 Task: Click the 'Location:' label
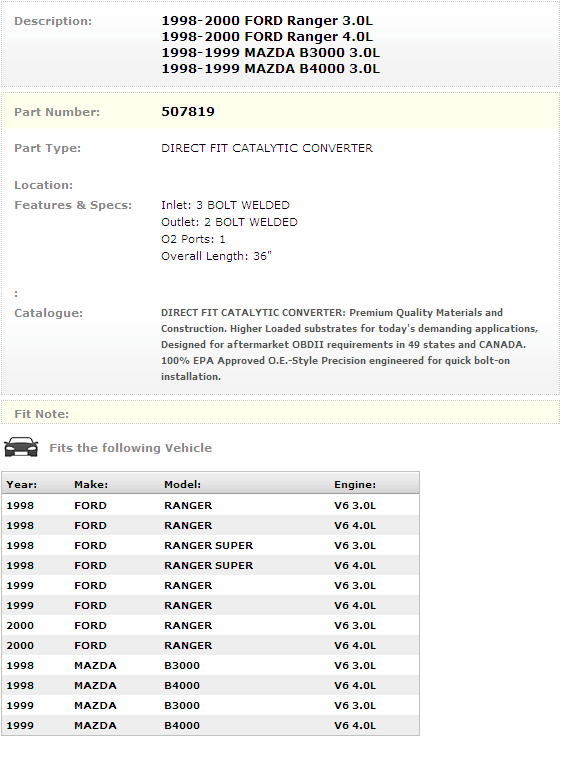coord(44,185)
